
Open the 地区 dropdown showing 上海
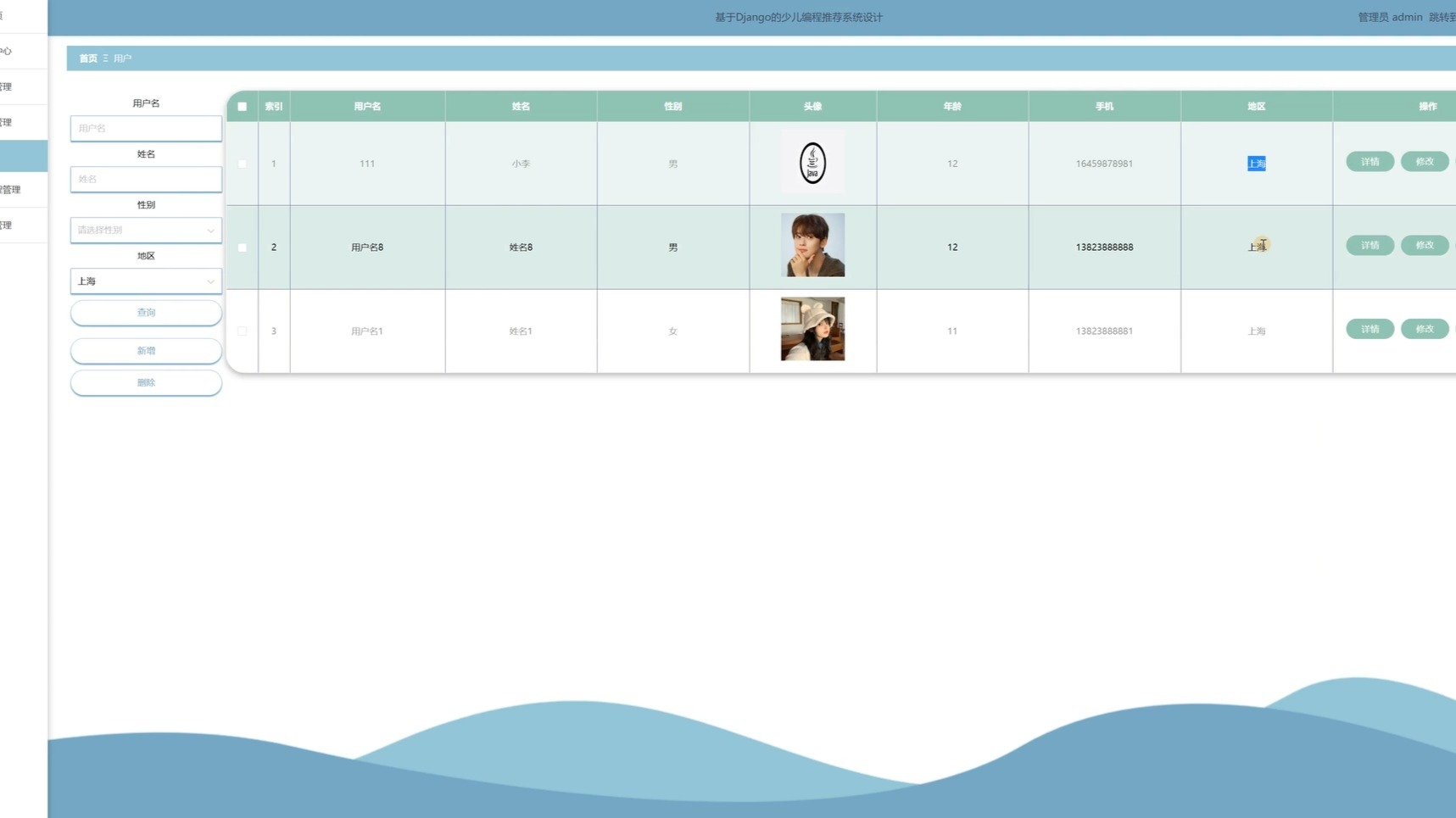pos(146,281)
